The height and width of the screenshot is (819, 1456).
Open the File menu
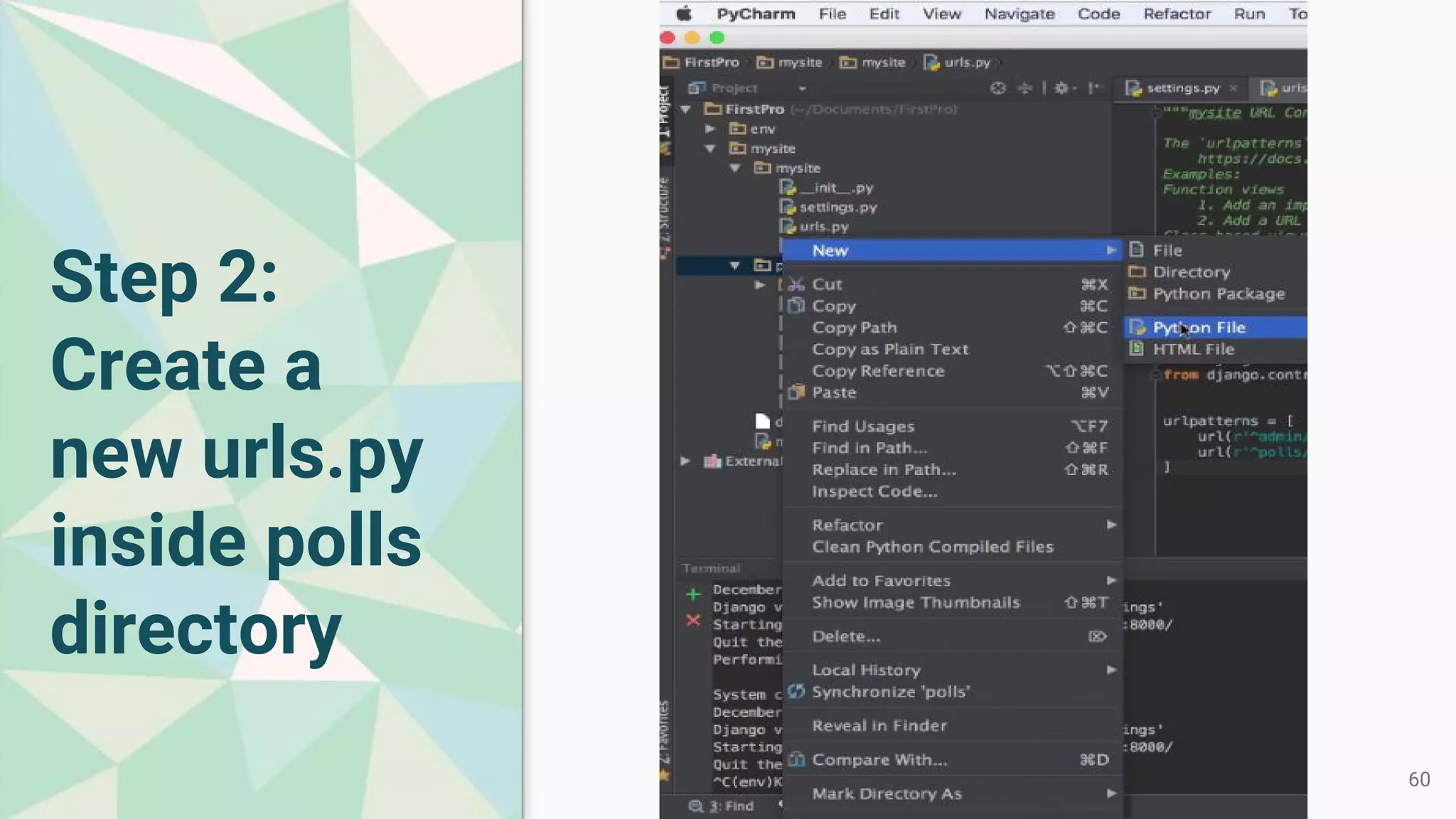click(x=833, y=14)
